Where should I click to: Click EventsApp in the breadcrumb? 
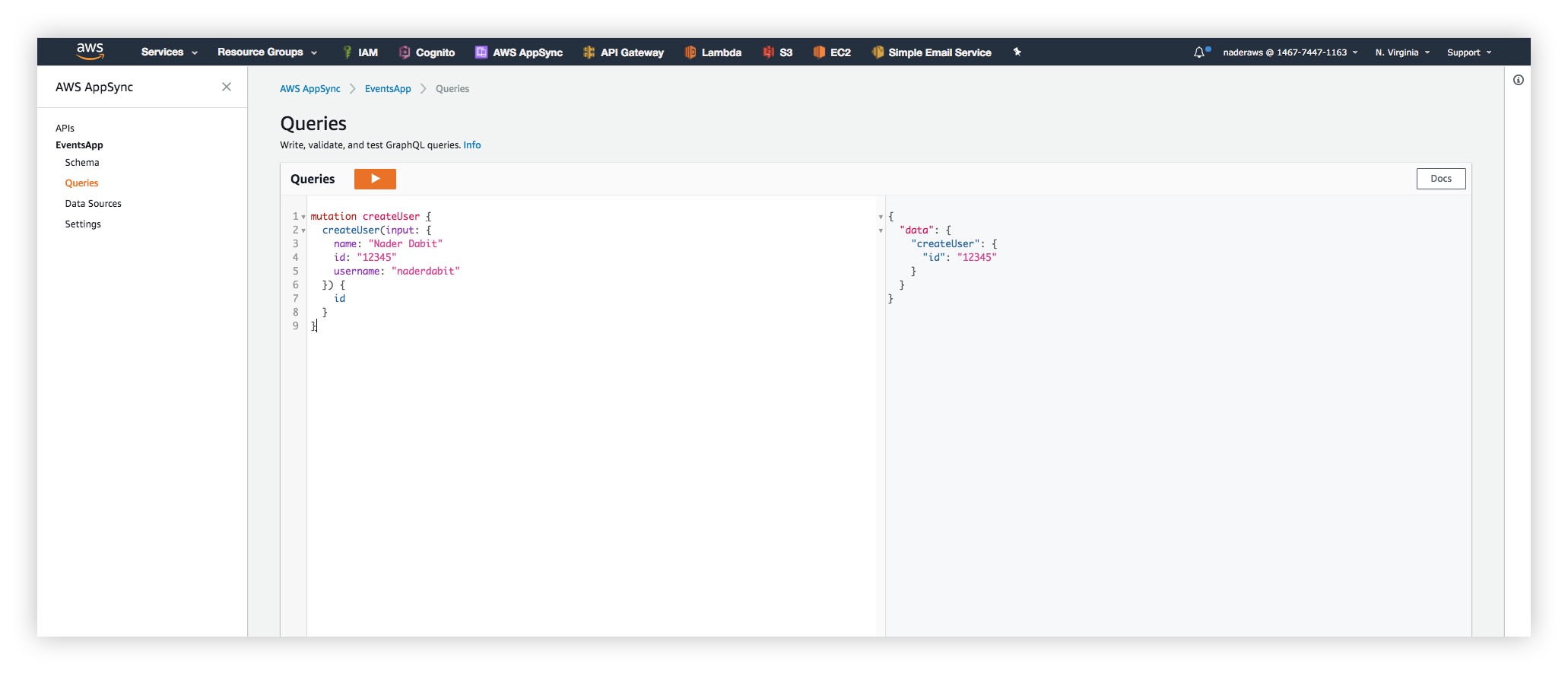387,89
